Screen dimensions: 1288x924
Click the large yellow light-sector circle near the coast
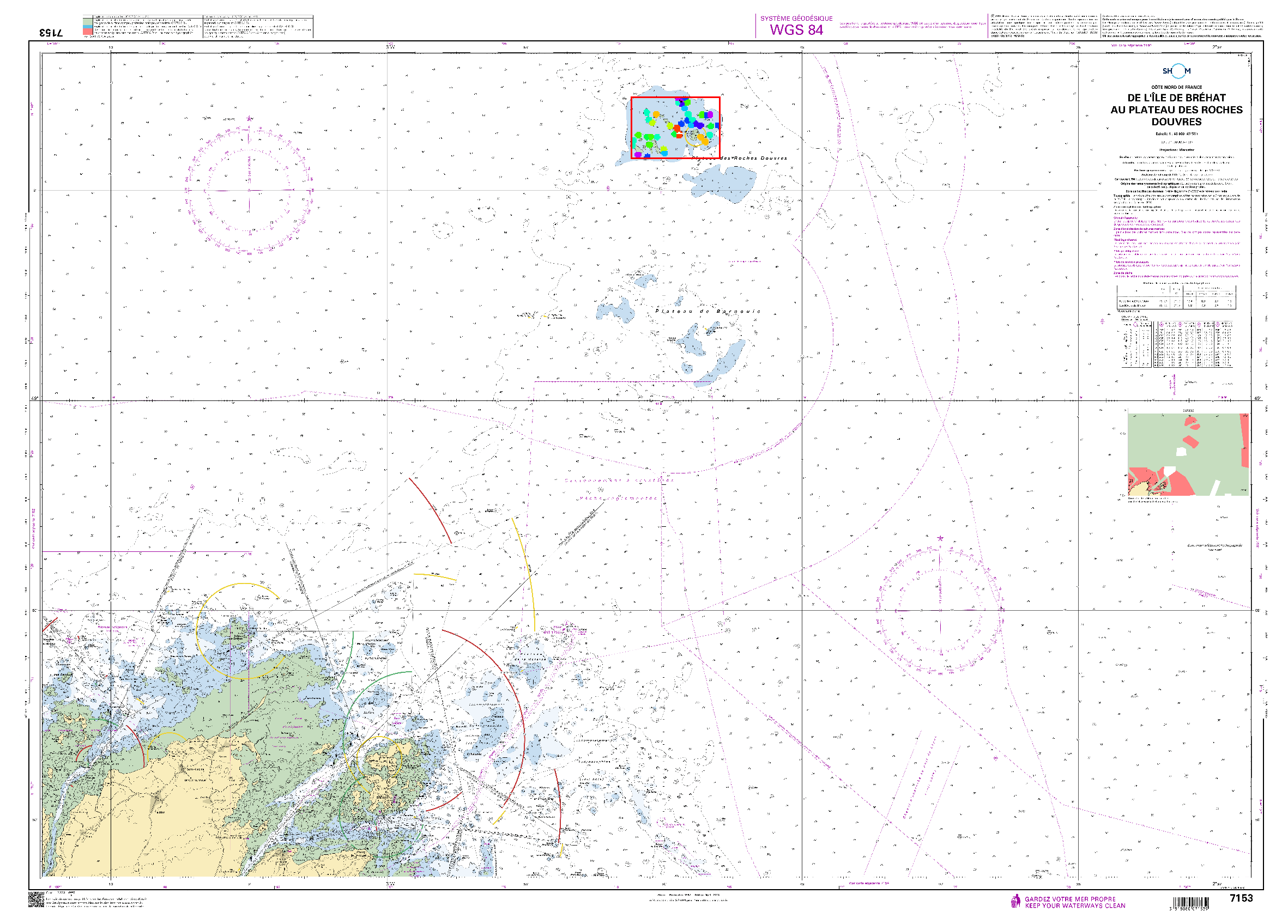[x=244, y=631]
